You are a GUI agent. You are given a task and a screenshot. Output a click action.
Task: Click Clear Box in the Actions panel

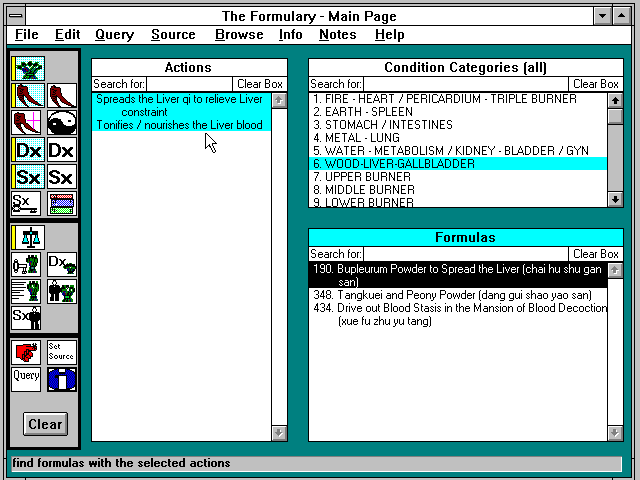[x=259, y=84]
